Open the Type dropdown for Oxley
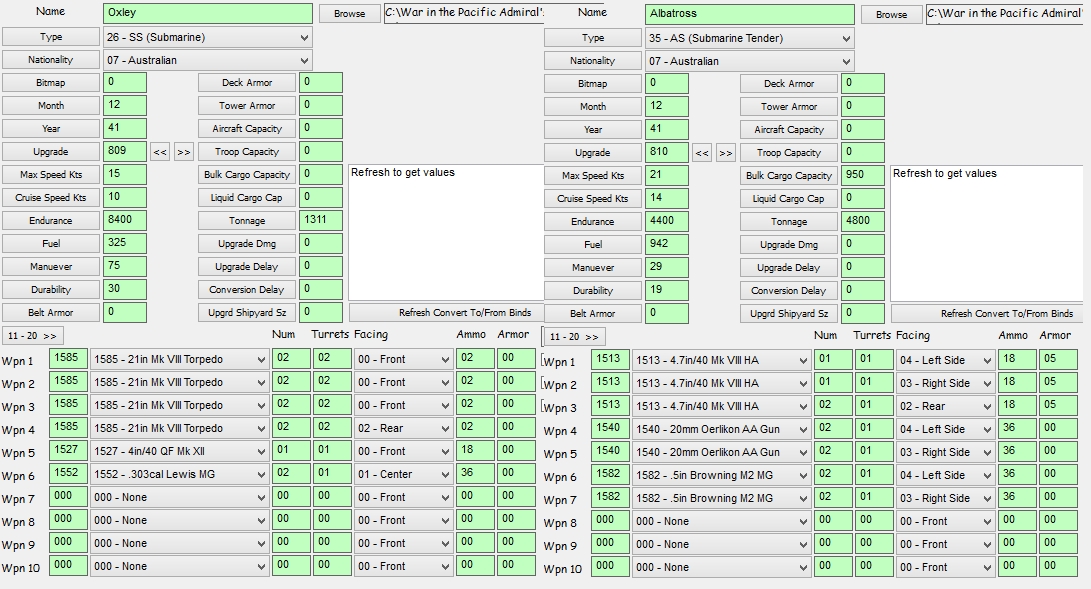The image size is (1091, 589). tap(207, 37)
